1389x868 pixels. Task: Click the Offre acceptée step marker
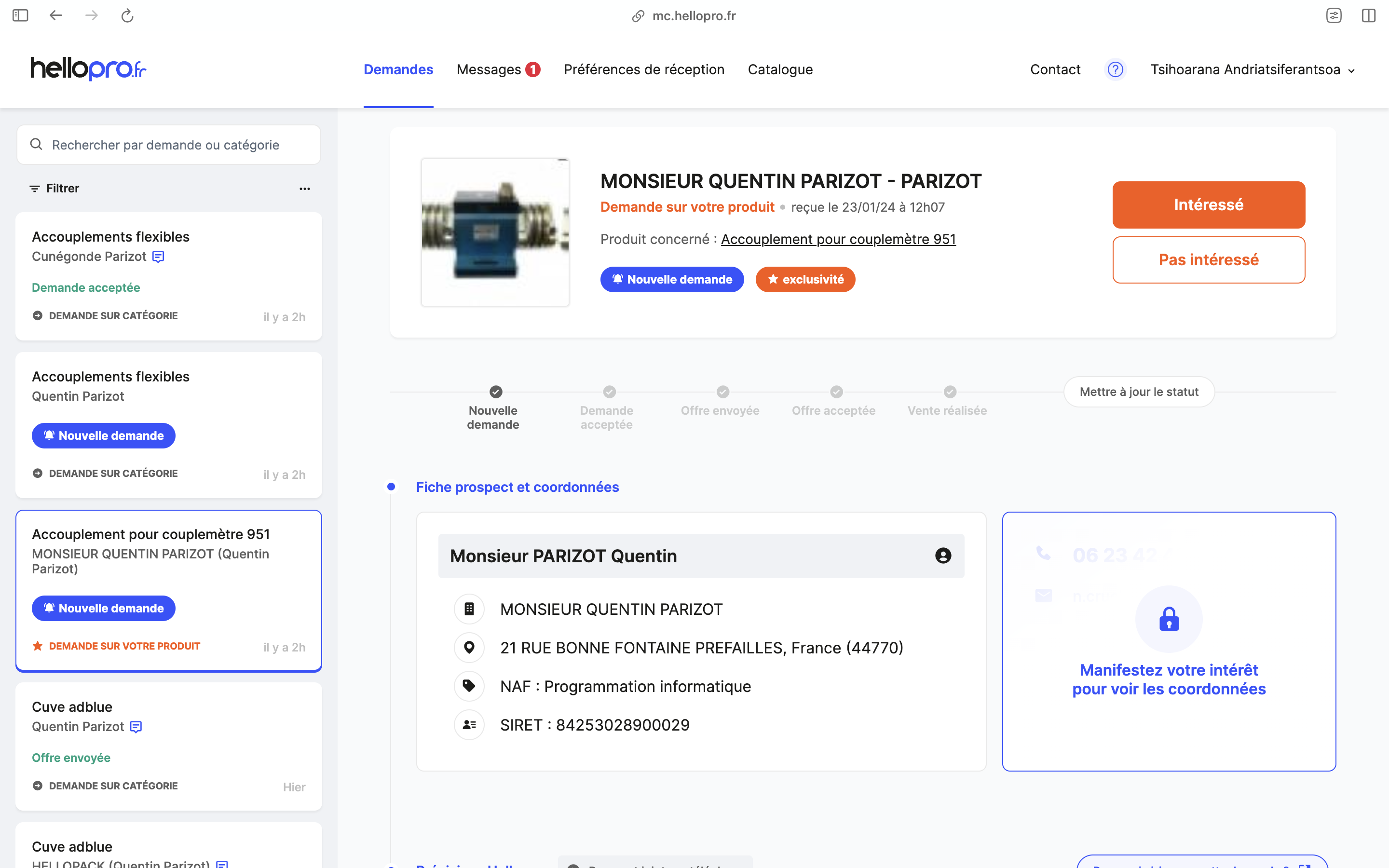click(837, 392)
